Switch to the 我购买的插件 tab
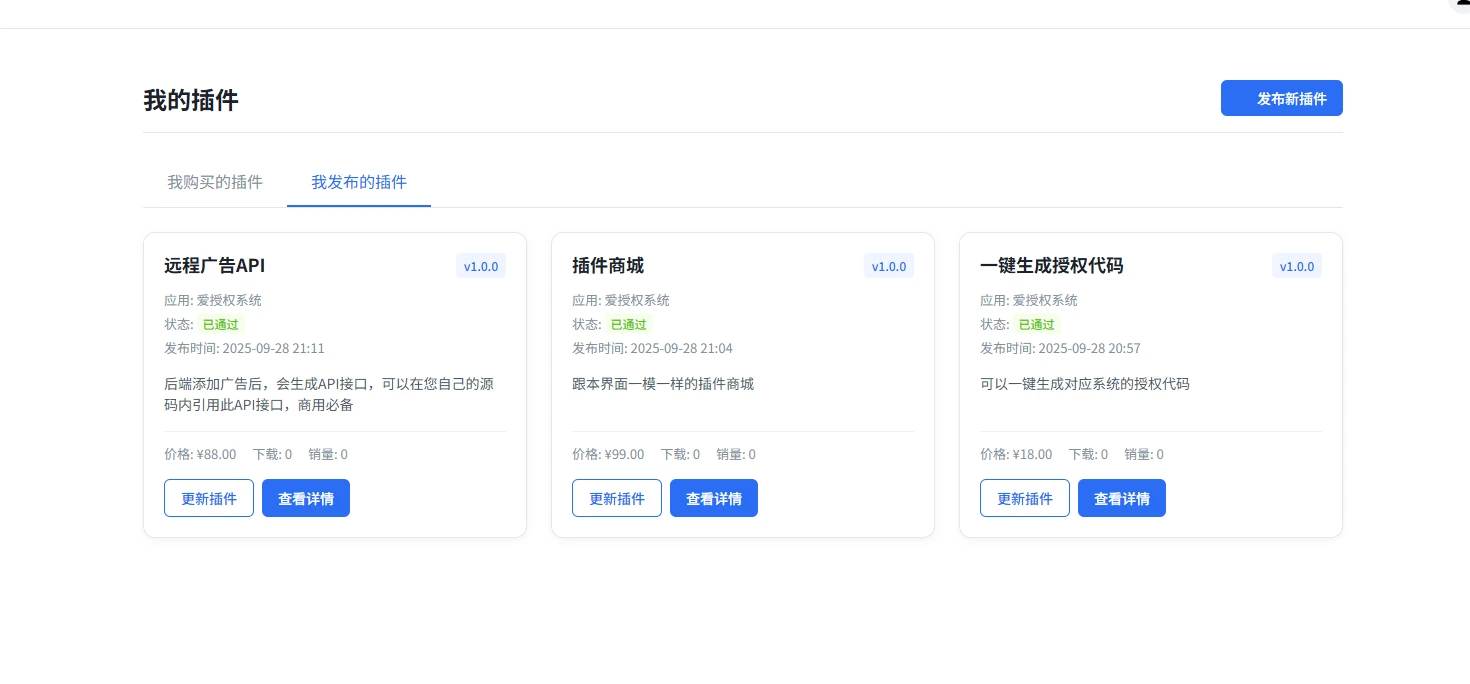1470x684 pixels. click(214, 182)
